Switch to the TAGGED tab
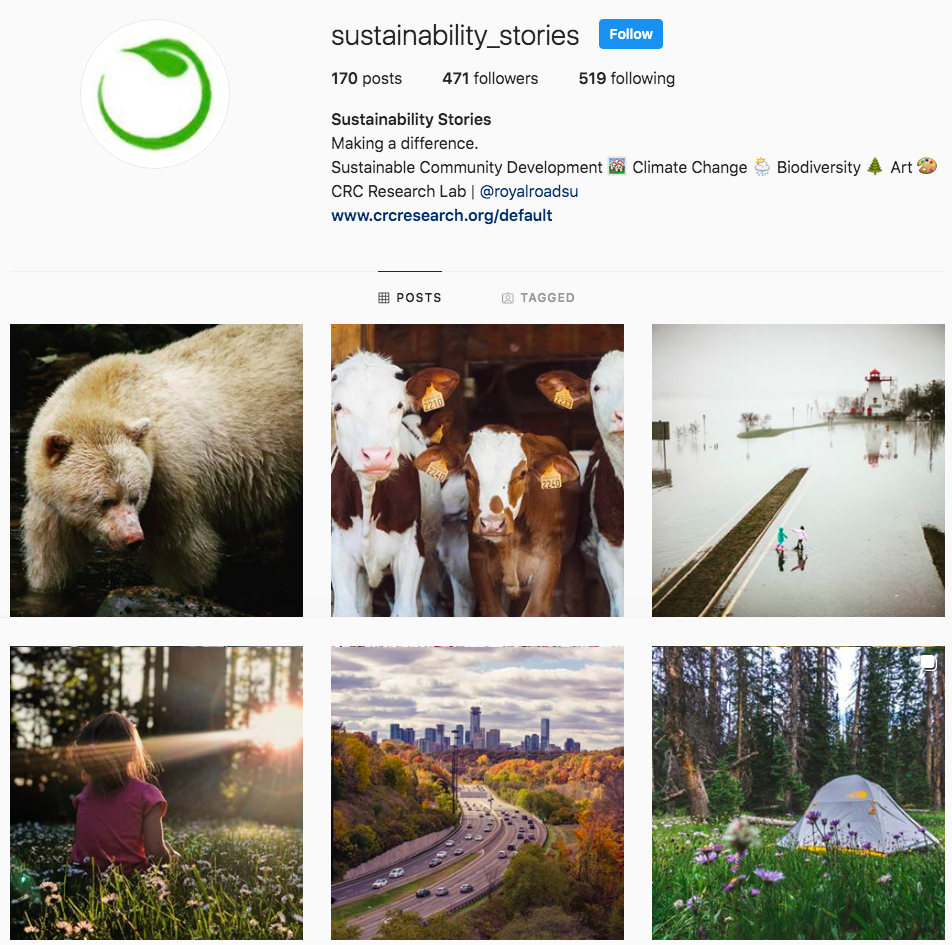The width and height of the screenshot is (952, 945). tap(538, 298)
